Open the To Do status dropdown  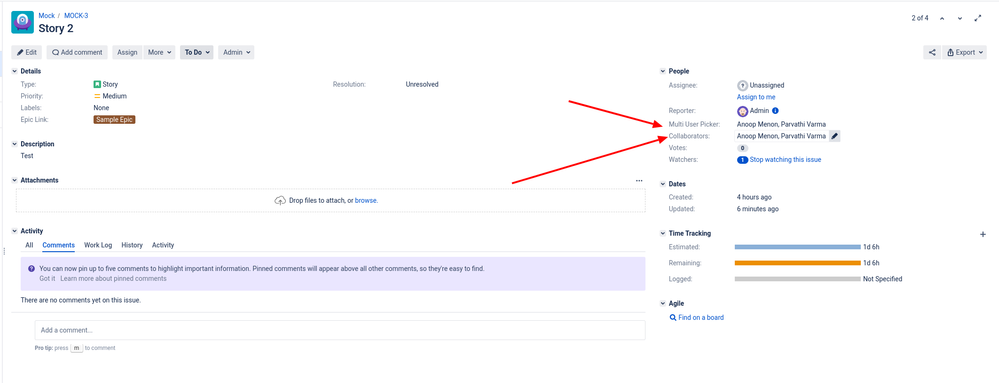click(x=197, y=52)
